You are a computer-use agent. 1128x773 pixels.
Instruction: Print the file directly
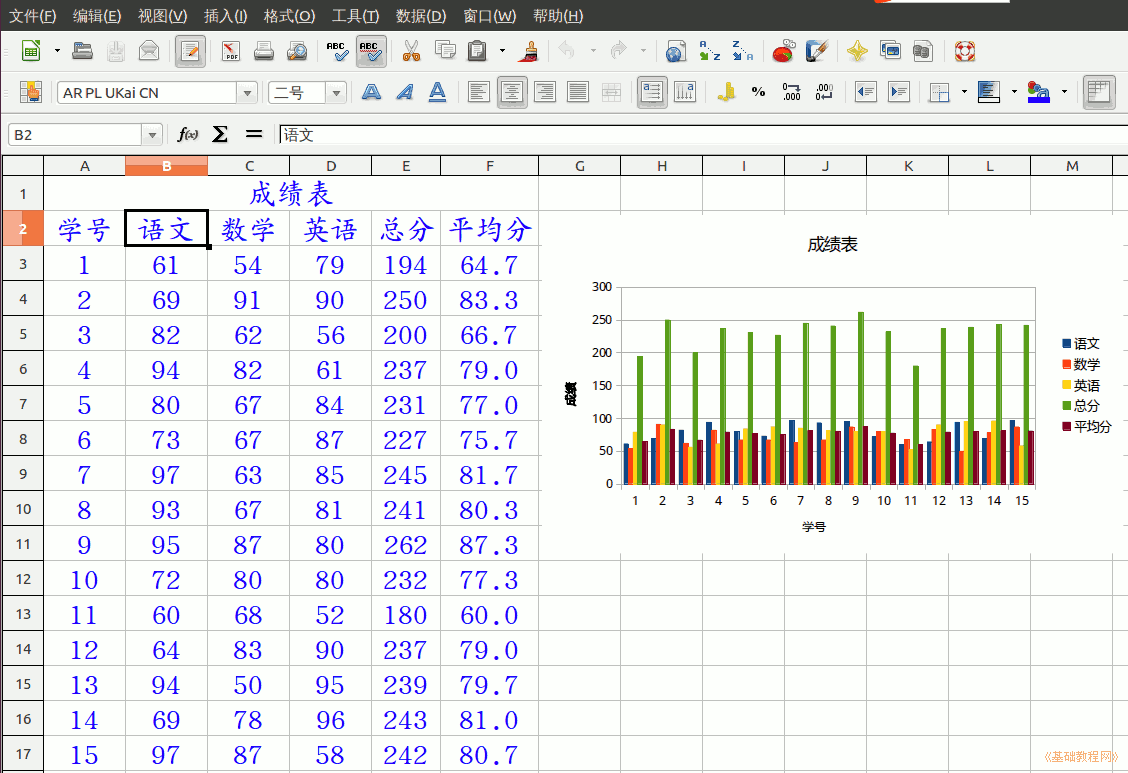[264, 51]
